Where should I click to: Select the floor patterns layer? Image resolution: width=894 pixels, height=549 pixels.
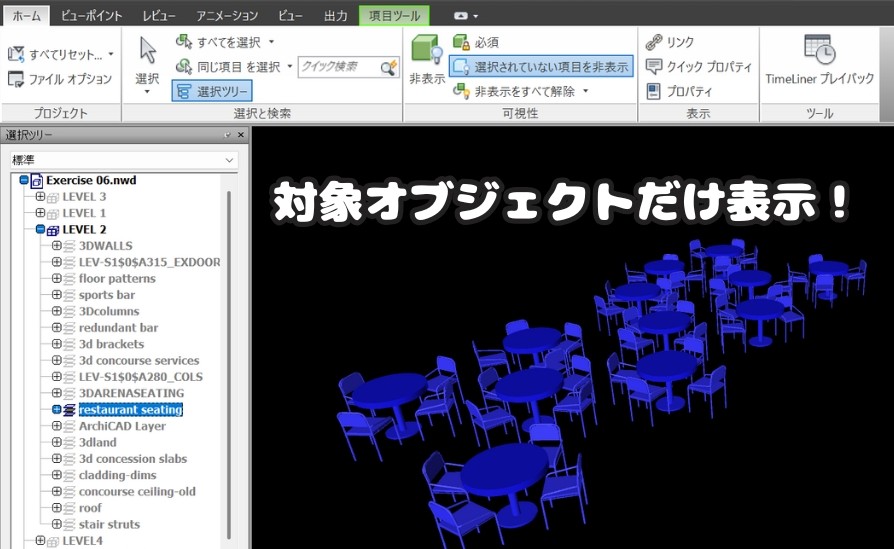tap(117, 278)
